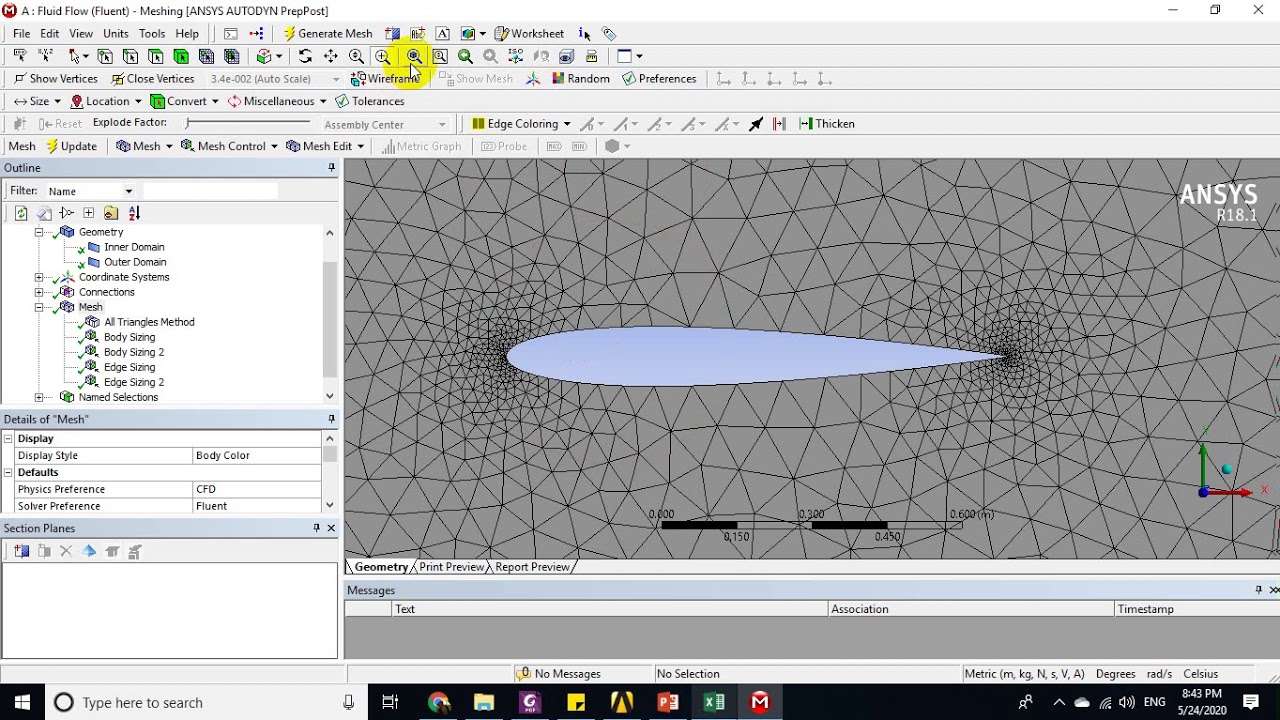Select the green Body selection filter
This screenshot has width=1280, height=720.
181,56
